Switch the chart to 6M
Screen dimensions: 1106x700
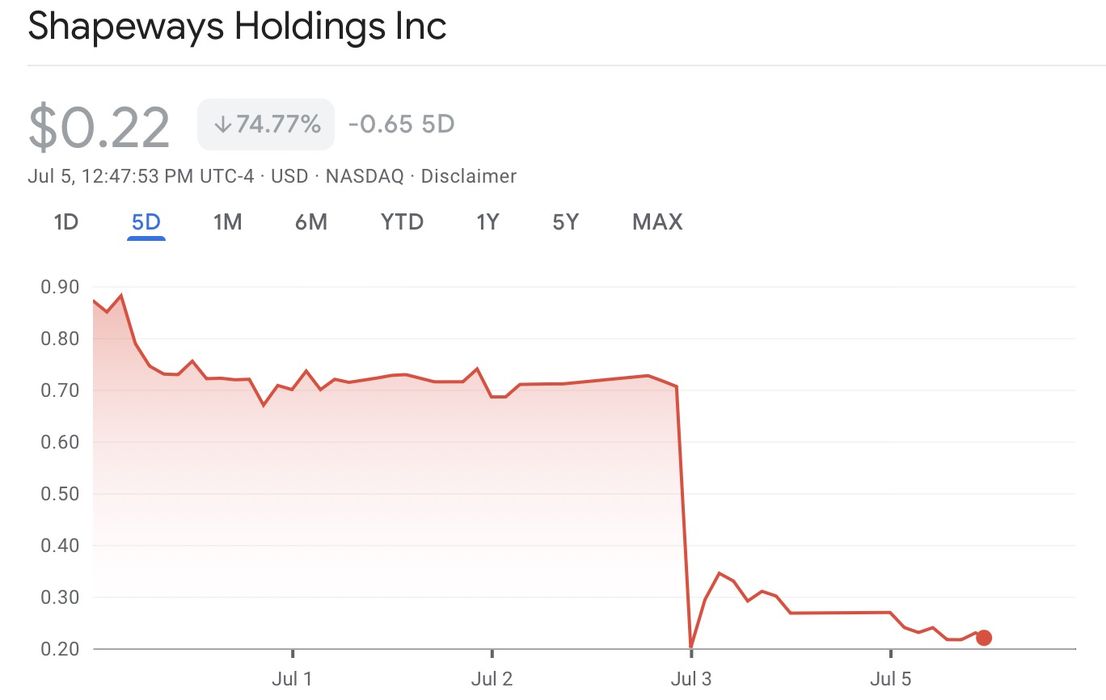pyautogui.click(x=311, y=222)
